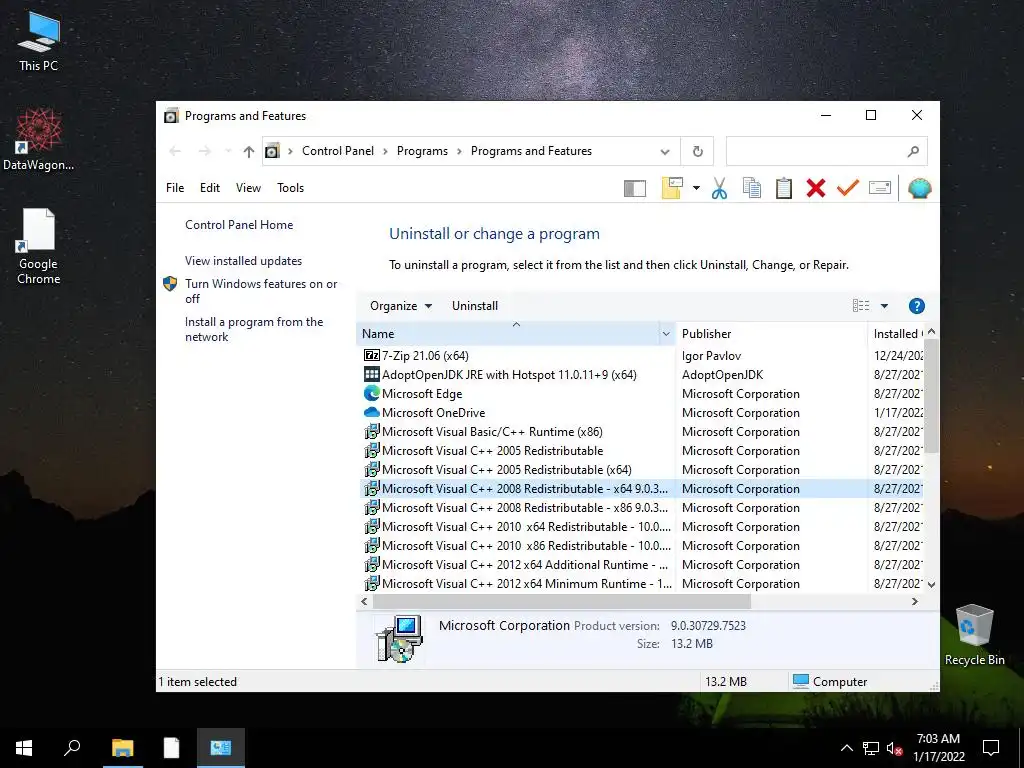Open the Edit menu
The width and height of the screenshot is (1024, 768).
tap(210, 188)
